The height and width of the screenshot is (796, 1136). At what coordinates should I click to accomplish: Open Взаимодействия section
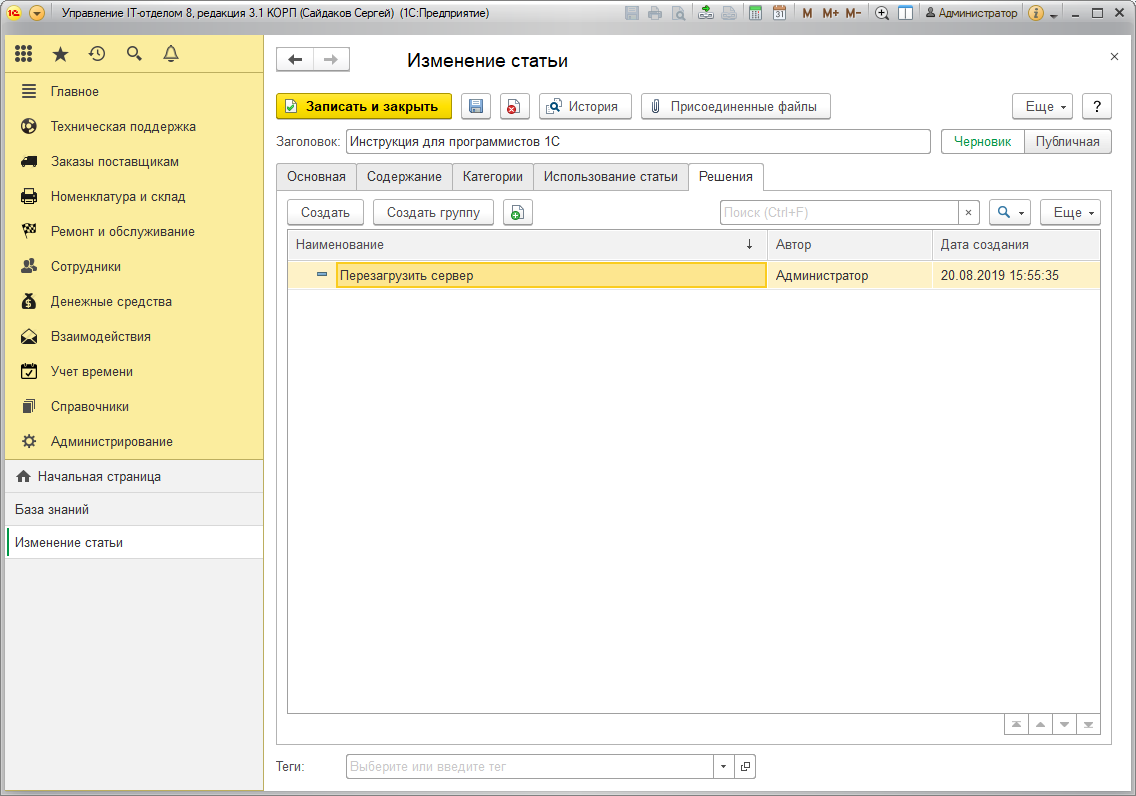click(134, 337)
